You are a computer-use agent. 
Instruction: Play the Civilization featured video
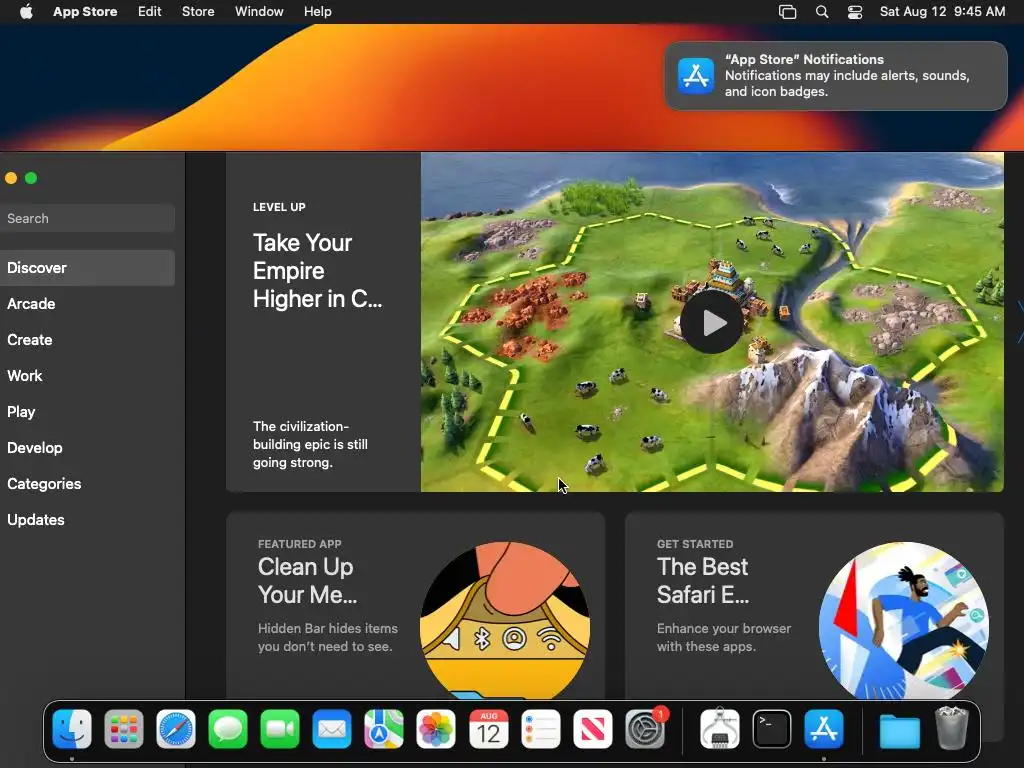point(712,322)
